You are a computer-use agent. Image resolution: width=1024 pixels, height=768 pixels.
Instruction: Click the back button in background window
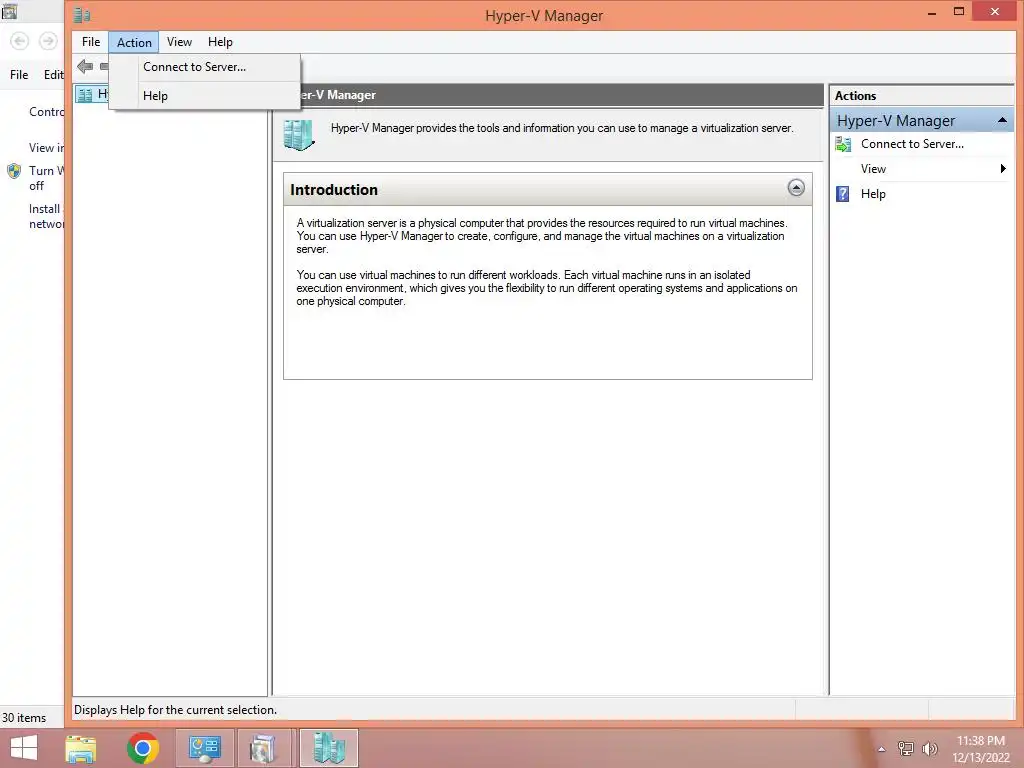[x=20, y=42]
